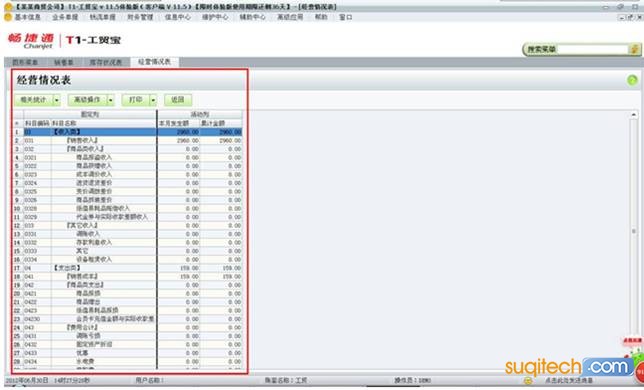Select the 进货退货差价 row
644x390 pixels.
(x=128, y=183)
